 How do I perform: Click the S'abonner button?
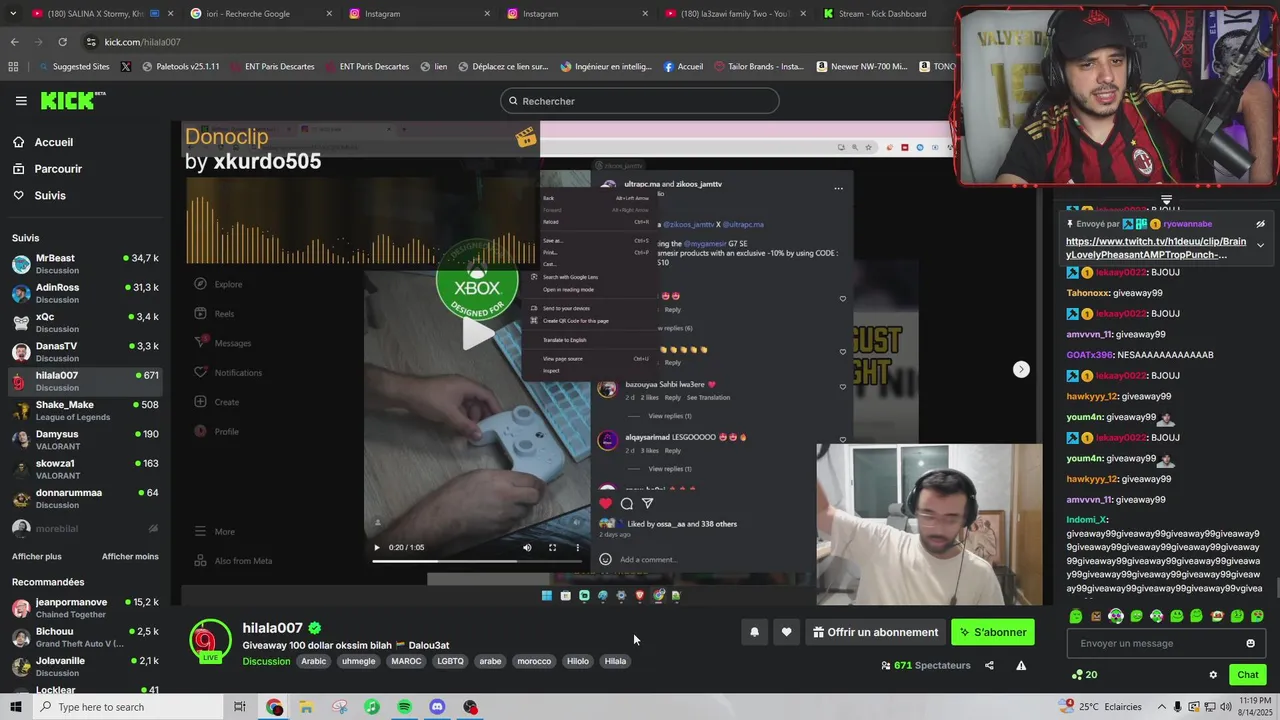(x=993, y=632)
